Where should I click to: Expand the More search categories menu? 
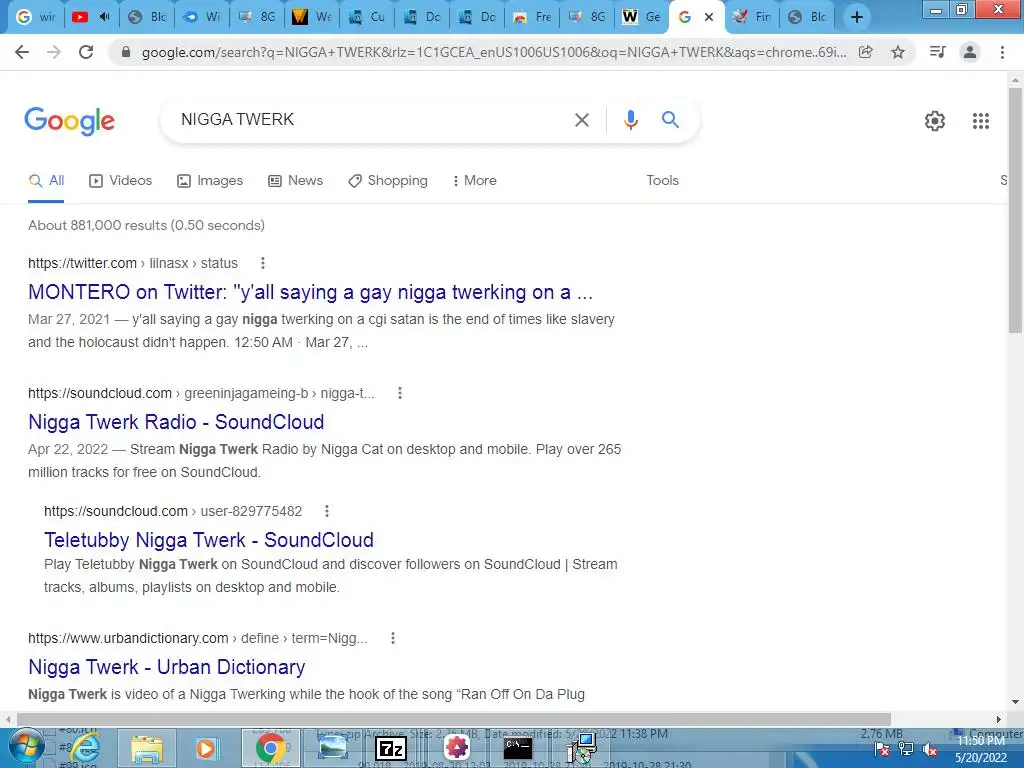click(x=475, y=181)
